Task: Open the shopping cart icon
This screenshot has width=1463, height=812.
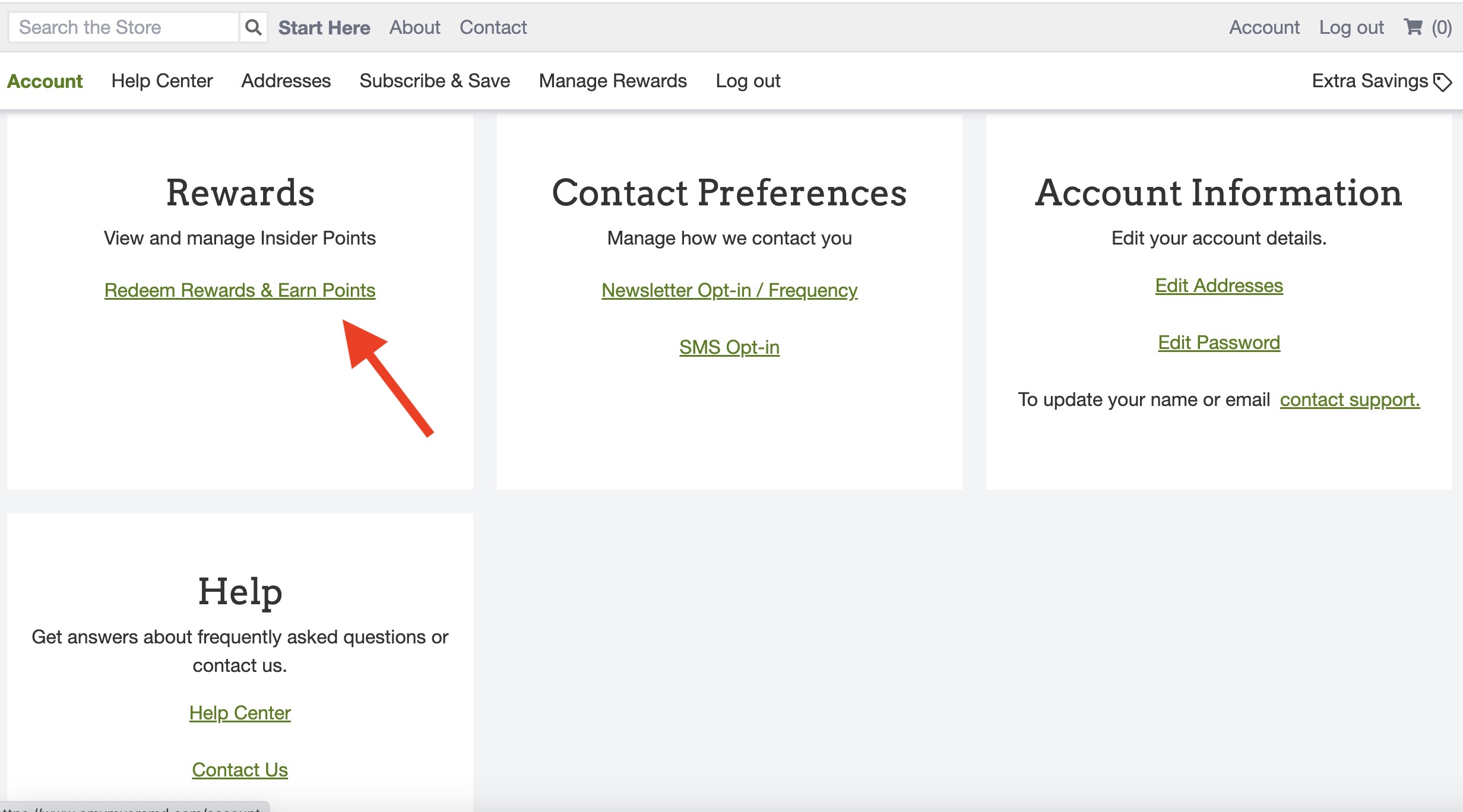Action: click(1413, 27)
